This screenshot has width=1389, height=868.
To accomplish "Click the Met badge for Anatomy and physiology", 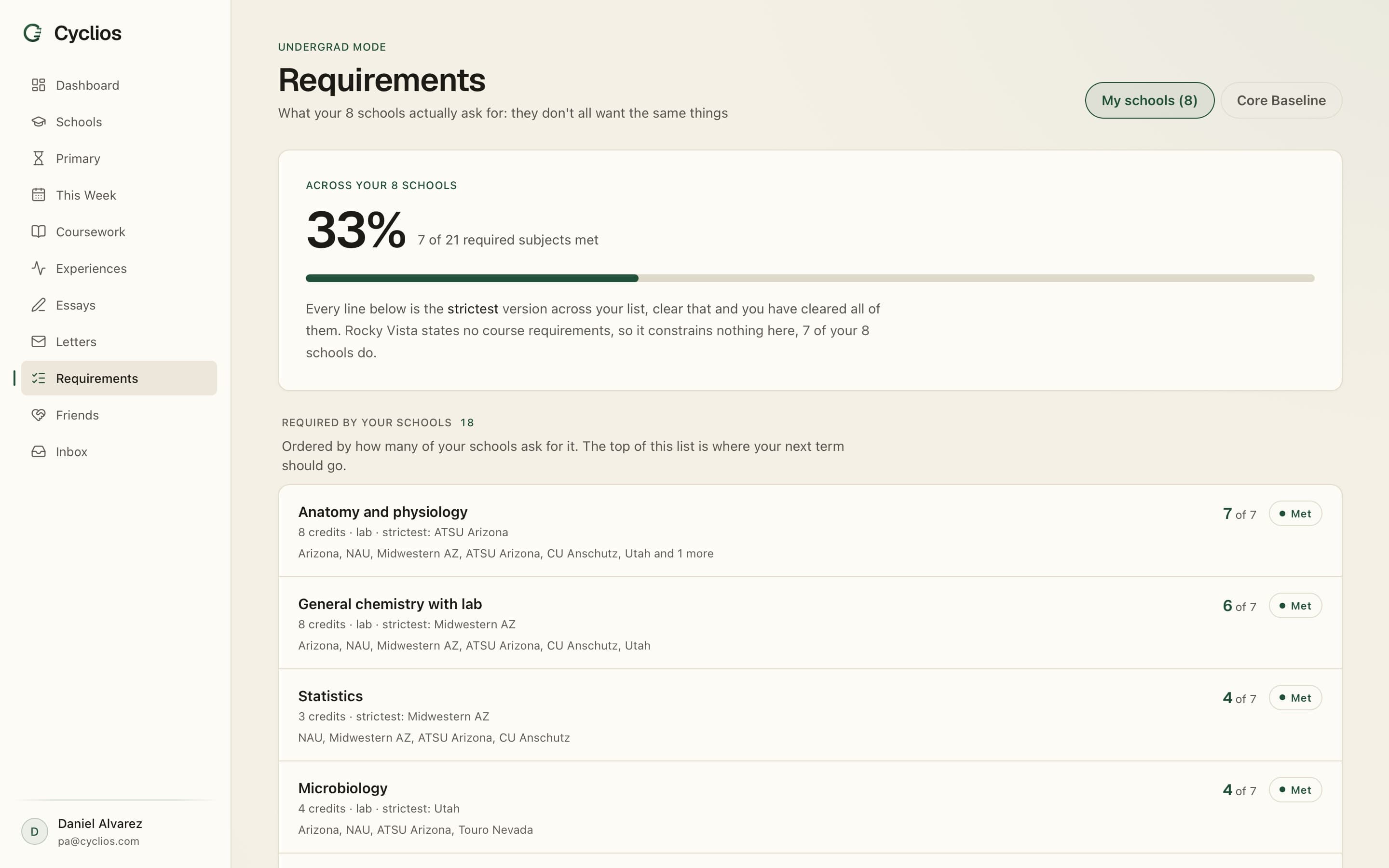I will [1295, 514].
